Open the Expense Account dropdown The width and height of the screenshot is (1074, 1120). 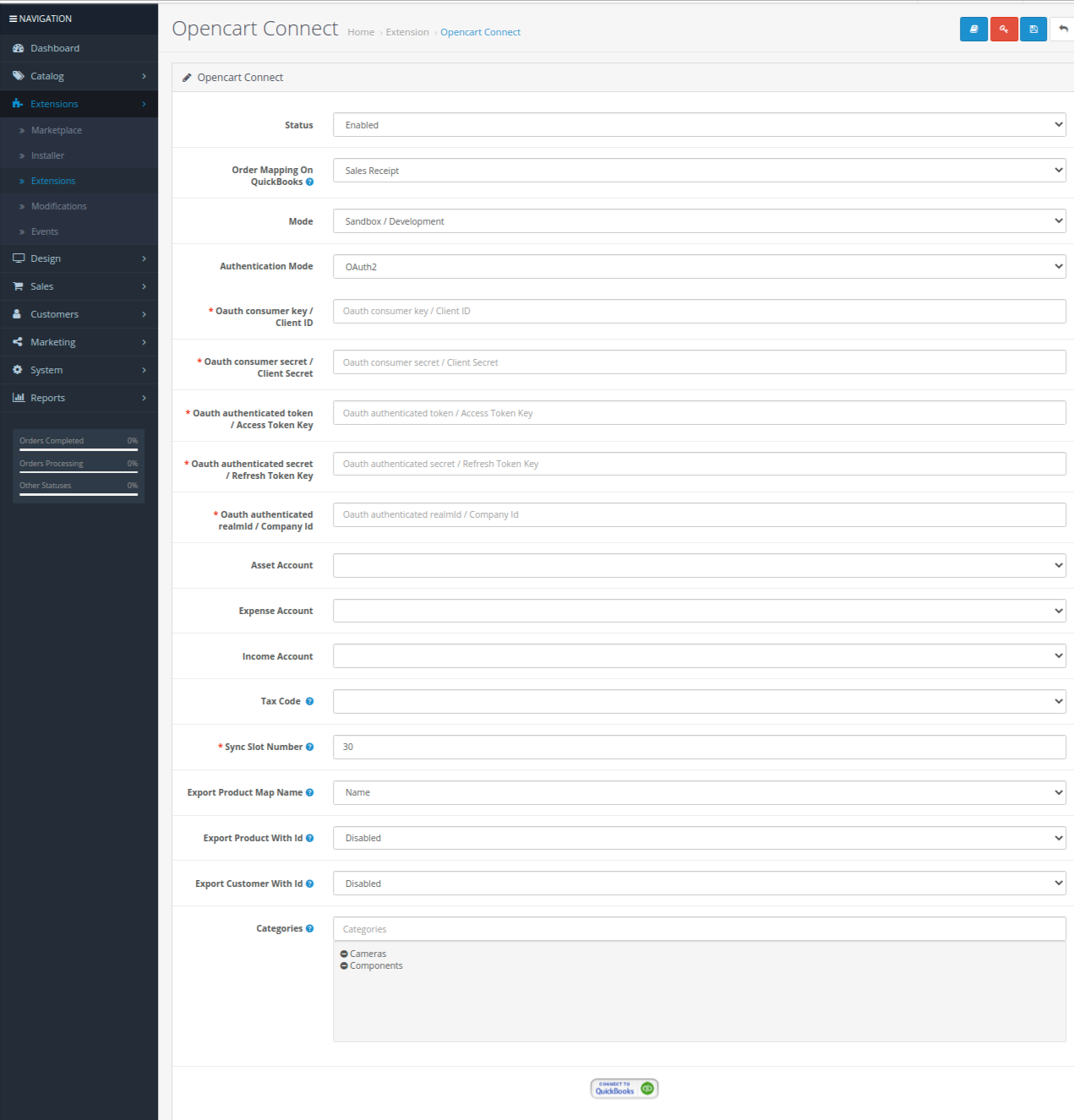(699, 611)
